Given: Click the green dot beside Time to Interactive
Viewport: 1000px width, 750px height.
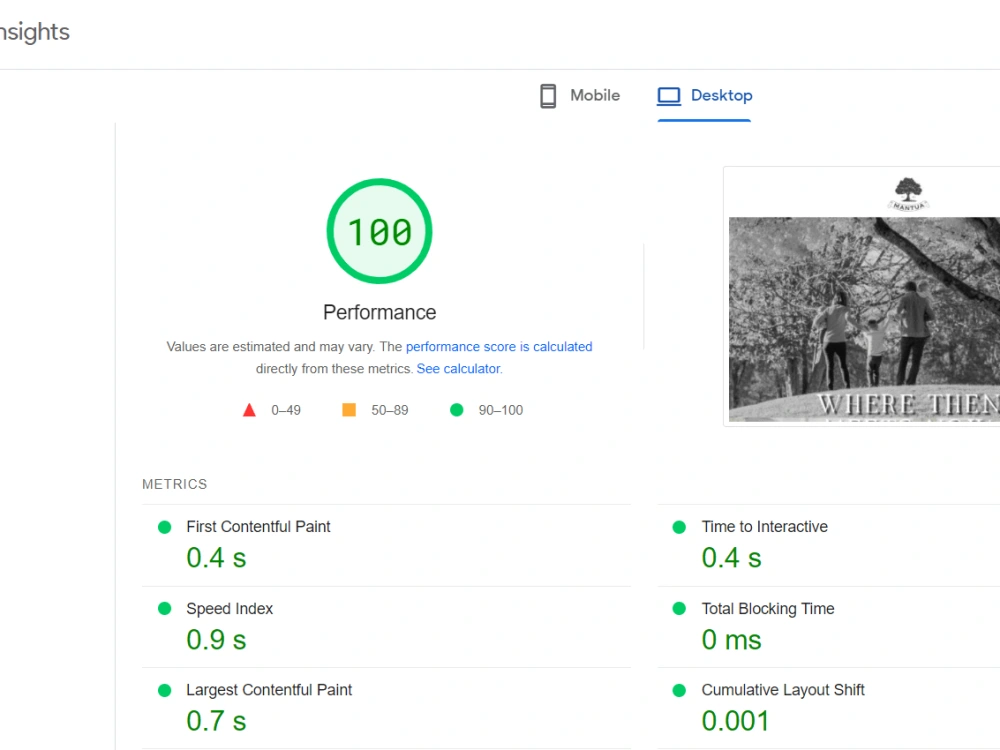Looking at the screenshot, I should [x=679, y=527].
